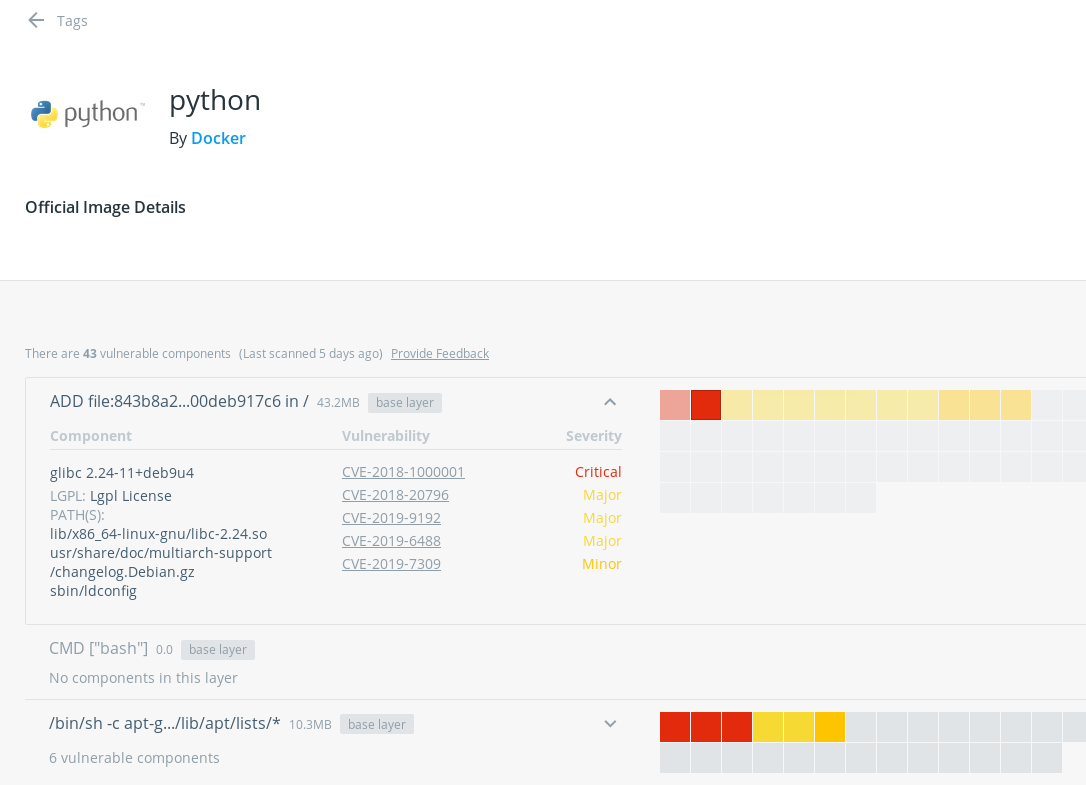Image resolution: width=1086 pixels, height=785 pixels.
Task: Click the /bin/sh -c apt-g layer title
Action: [165, 723]
